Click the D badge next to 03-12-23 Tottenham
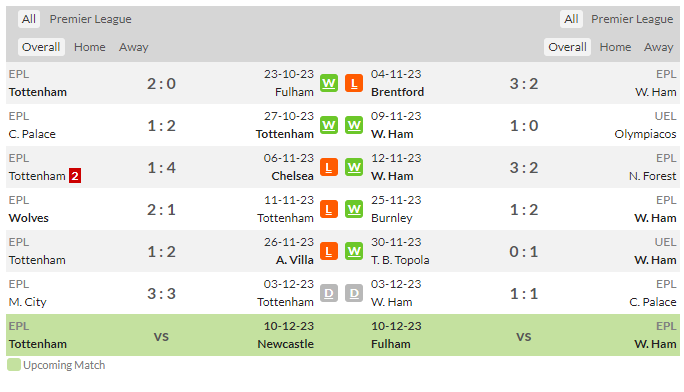Image resolution: width=684 pixels, height=392 pixels. click(329, 293)
